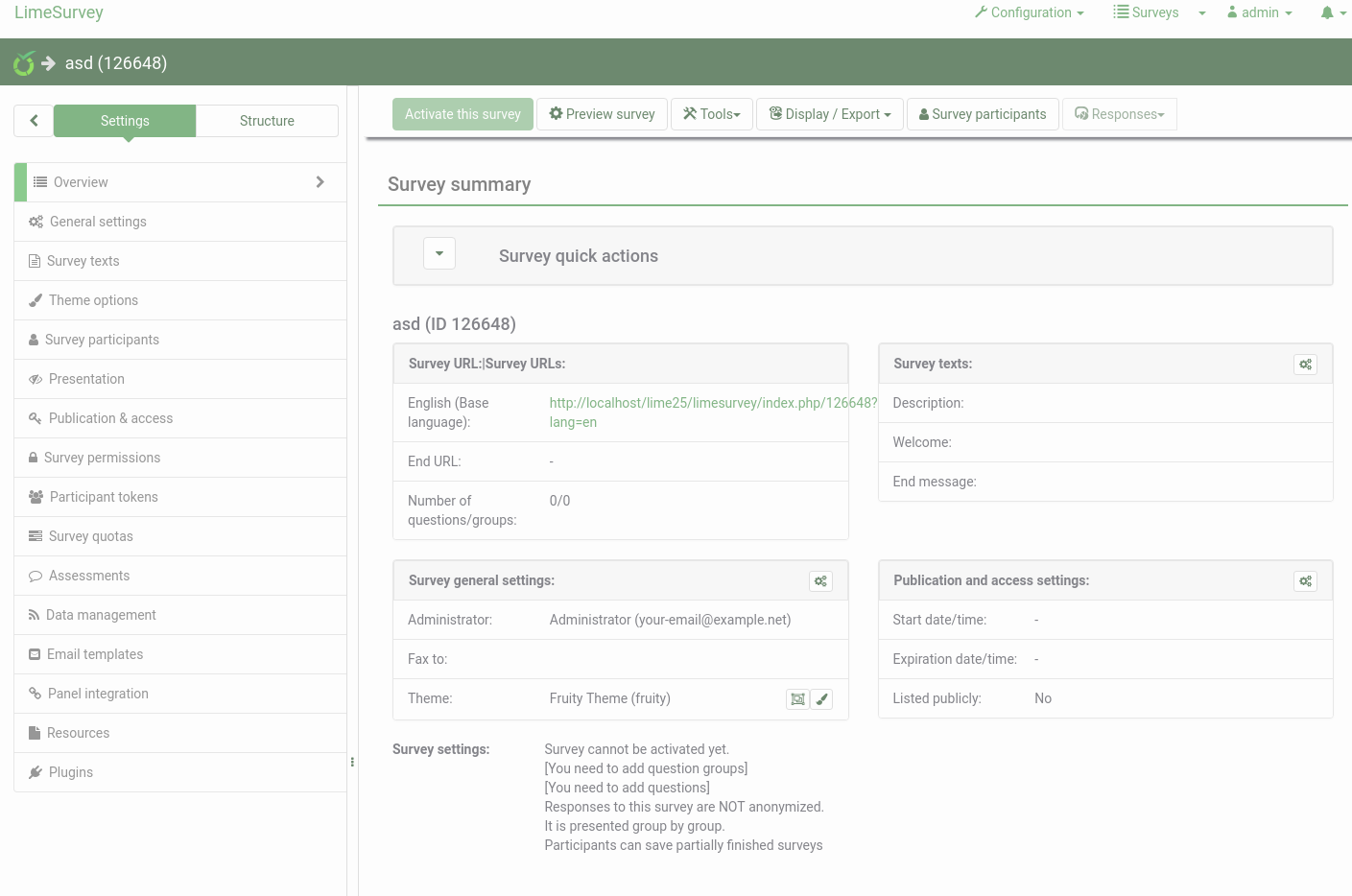Open the admin user dropdown
The height and width of the screenshot is (896, 1352).
point(1260,12)
